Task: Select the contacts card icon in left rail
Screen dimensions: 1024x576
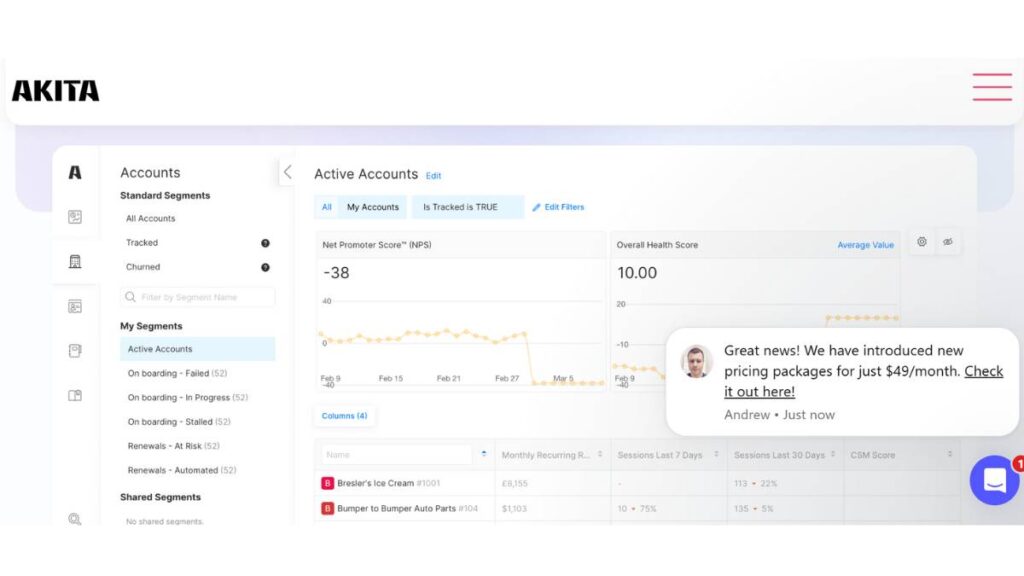Action: pos(75,306)
